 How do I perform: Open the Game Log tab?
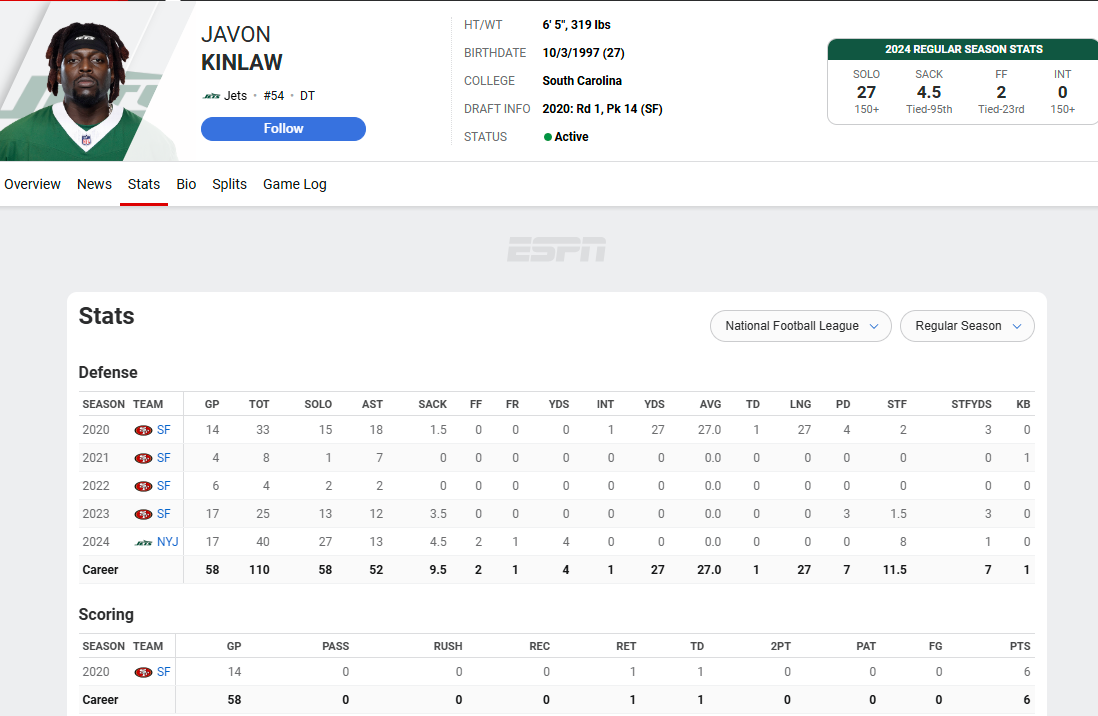[x=295, y=184]
